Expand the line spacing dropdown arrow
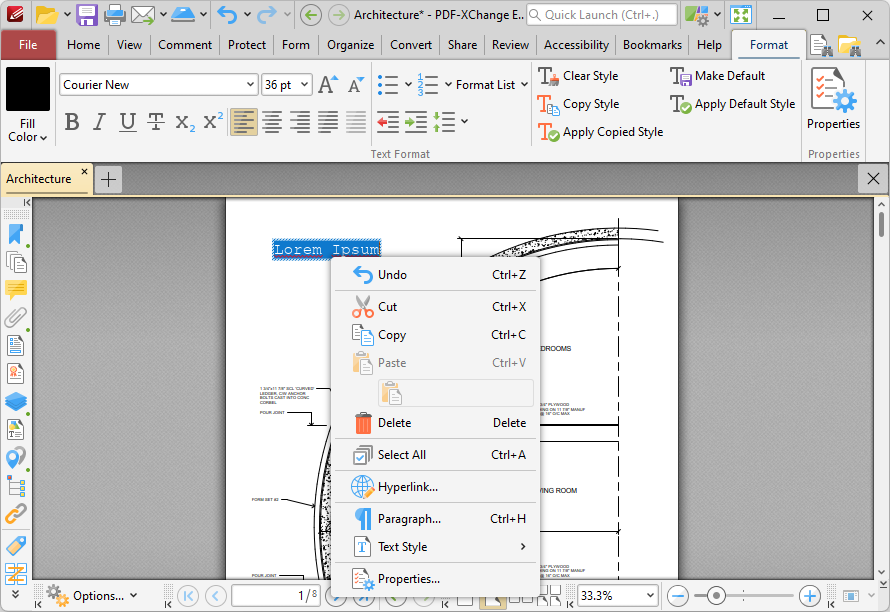The image size is (890, 612). pyautogui.click(x=465, y=121)
